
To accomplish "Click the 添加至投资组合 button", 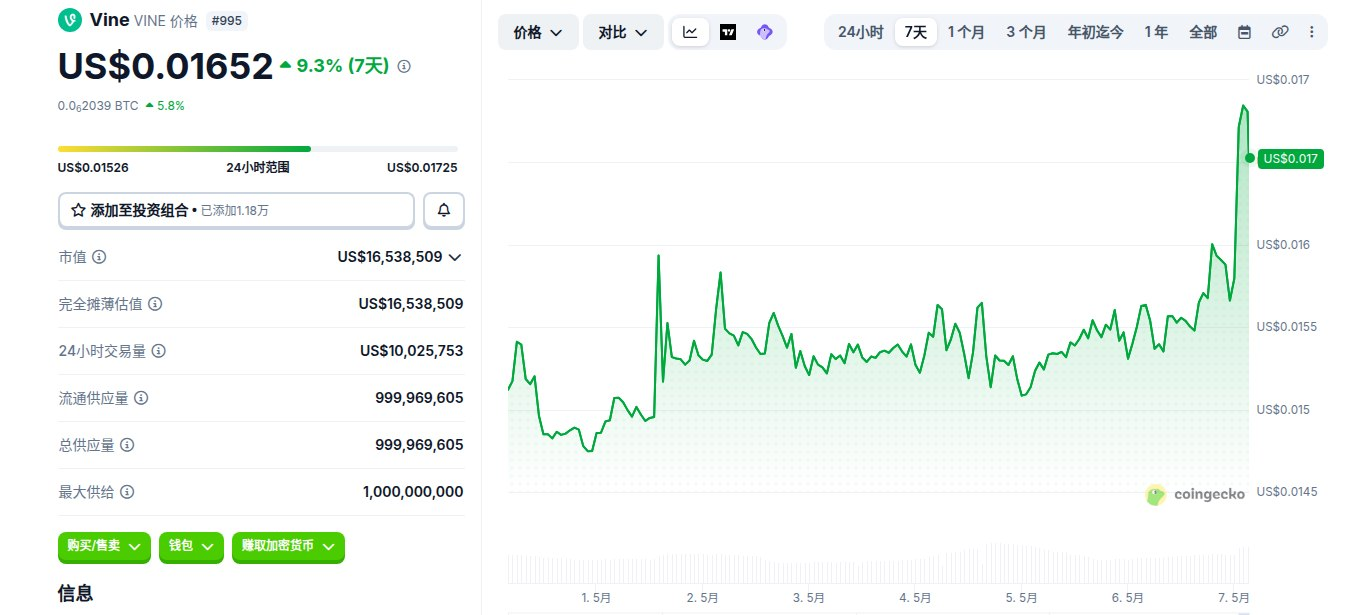I will (x=236, y=210).
